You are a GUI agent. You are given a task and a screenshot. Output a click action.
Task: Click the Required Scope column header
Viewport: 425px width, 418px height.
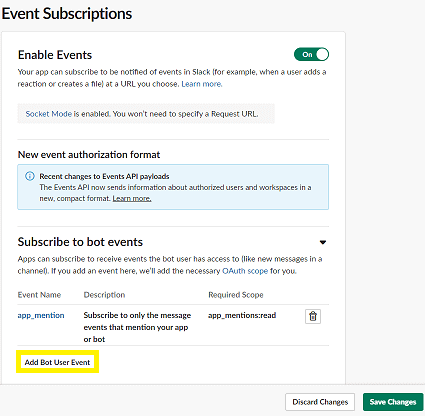click(x=236, y=295)
